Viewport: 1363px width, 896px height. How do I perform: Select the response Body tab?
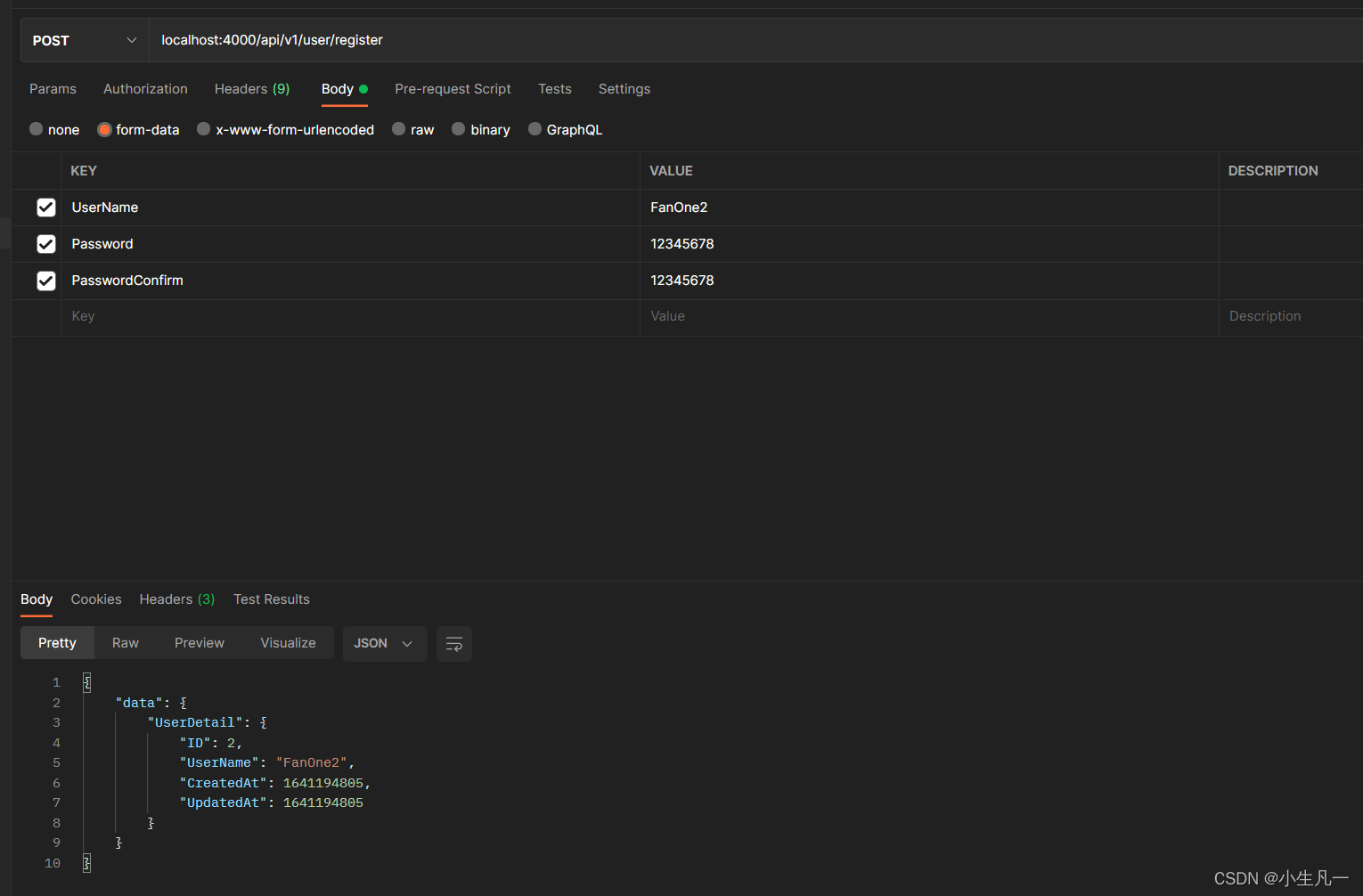tap(37, 599)
